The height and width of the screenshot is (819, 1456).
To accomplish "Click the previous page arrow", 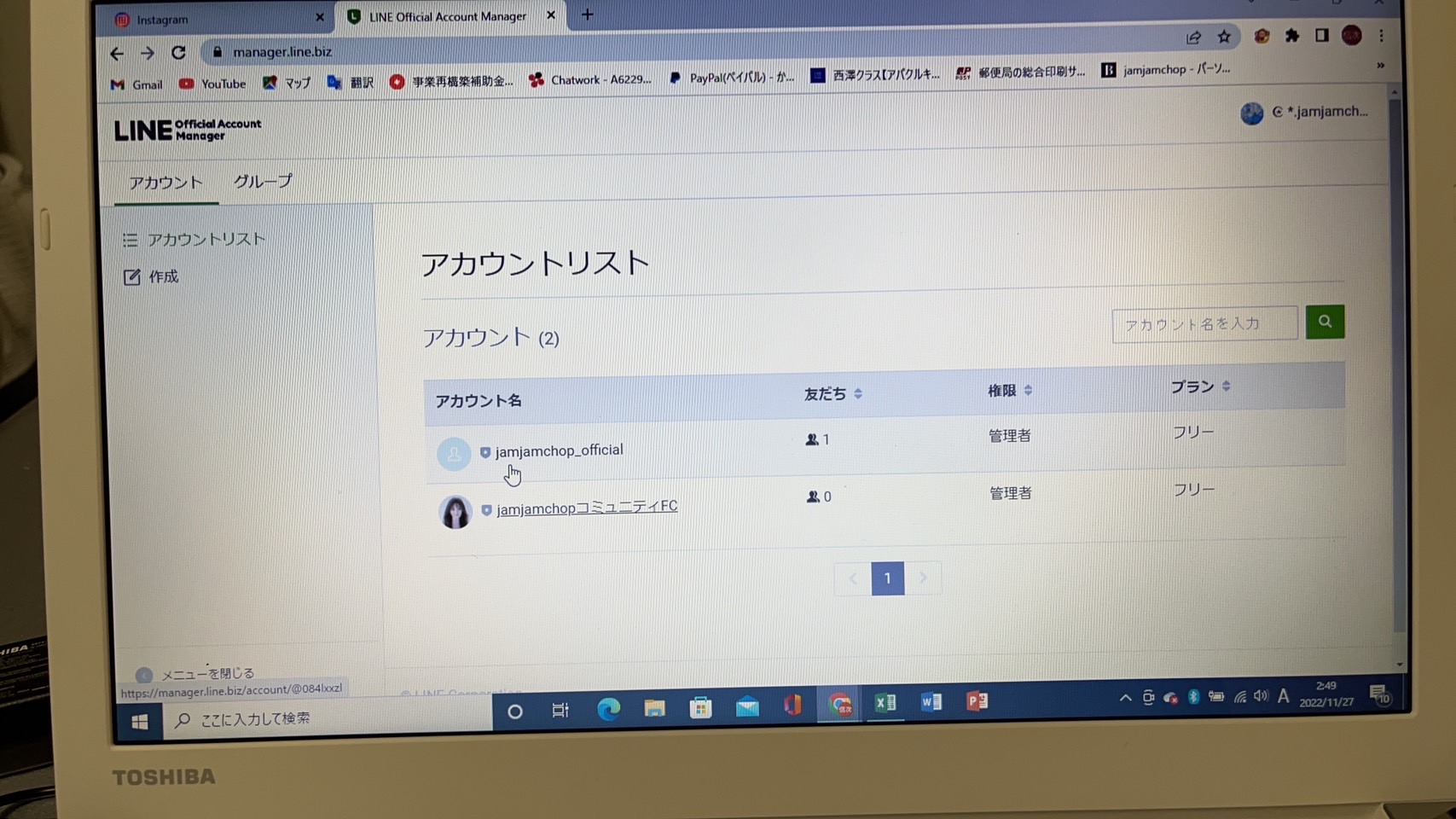I will pyautogui.click(x=852, y=579).
